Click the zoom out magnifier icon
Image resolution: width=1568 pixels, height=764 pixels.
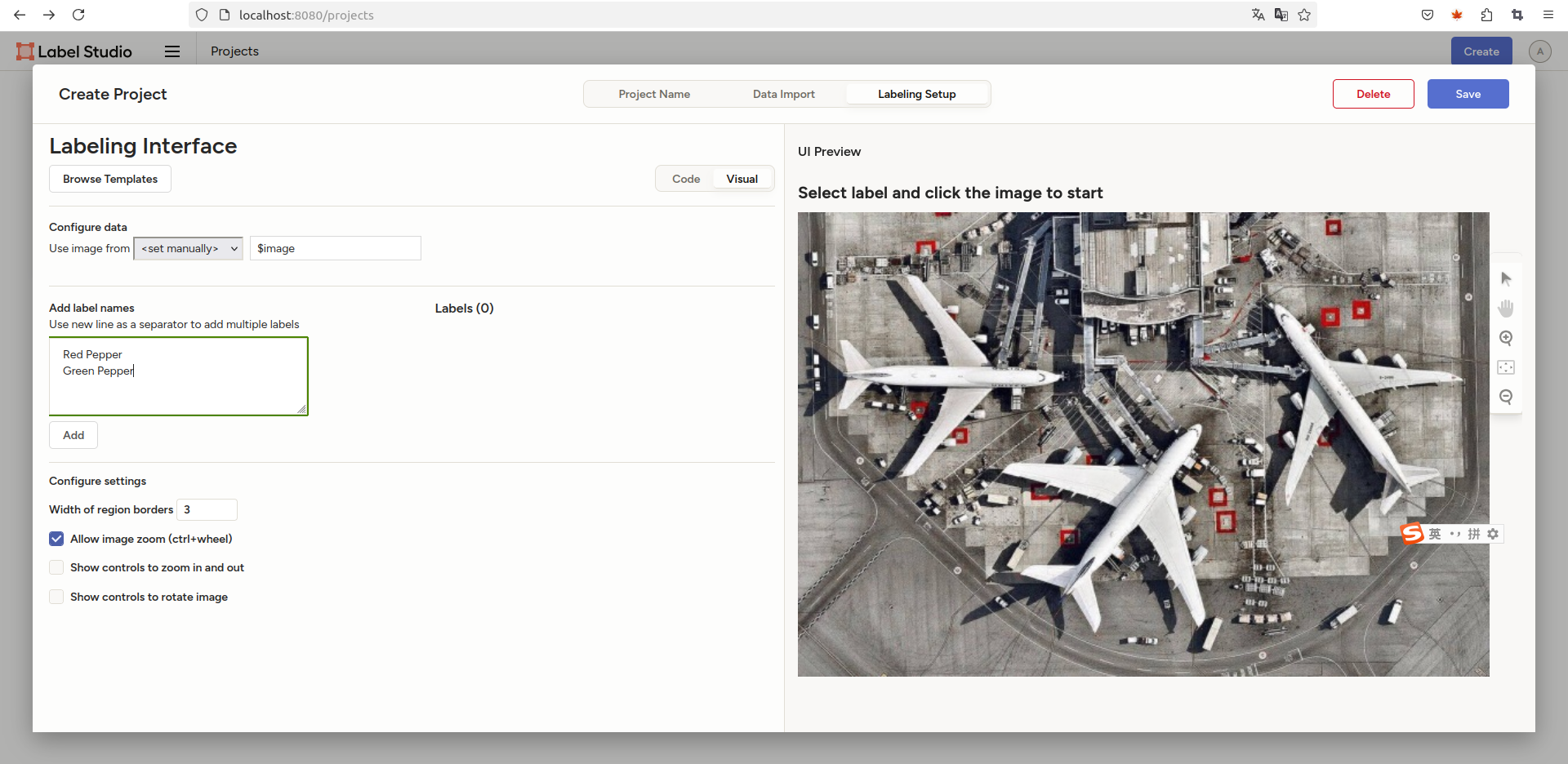coord(1506,397)
